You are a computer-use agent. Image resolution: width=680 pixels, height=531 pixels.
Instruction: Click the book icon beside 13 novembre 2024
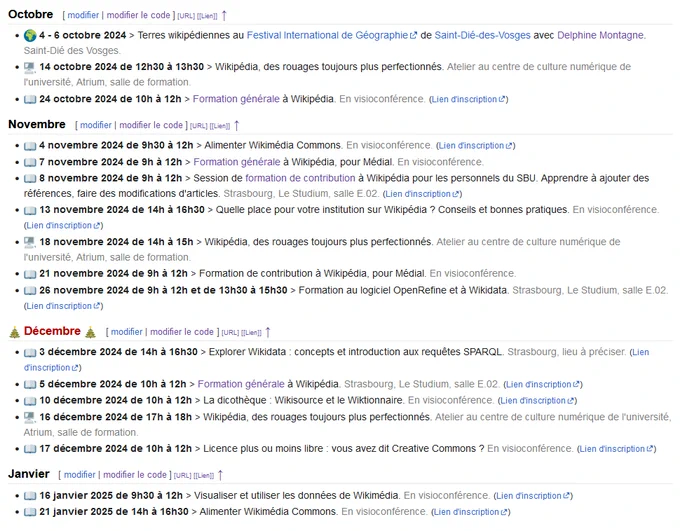click(x=30, y=210)
